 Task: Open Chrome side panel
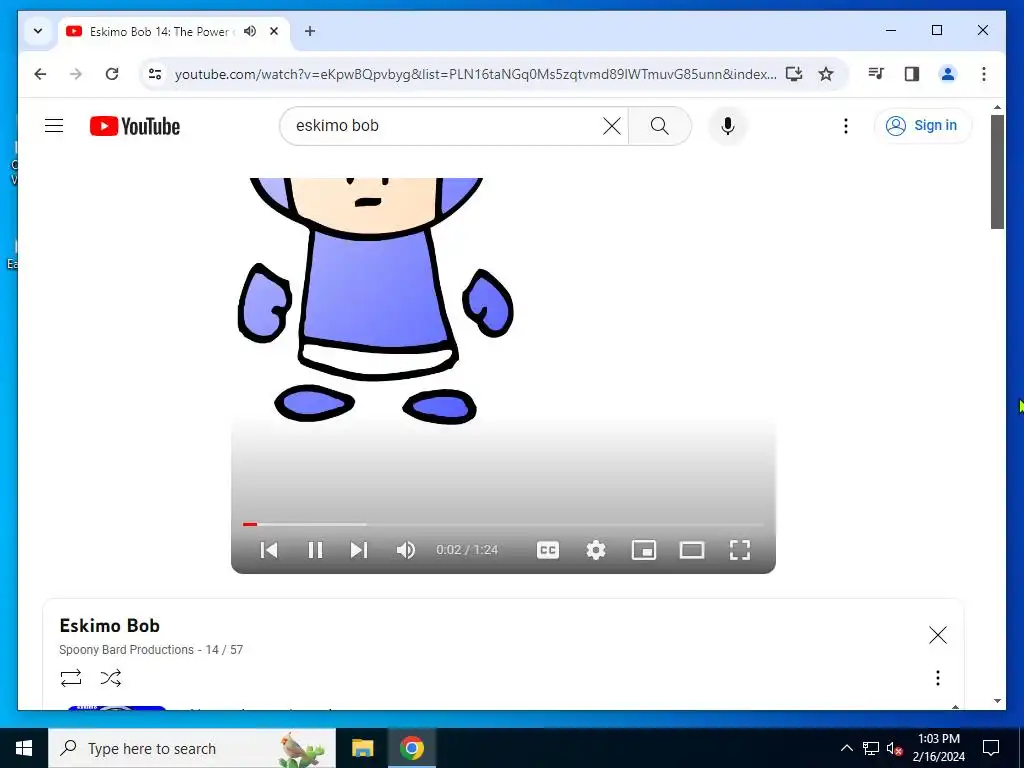click(912, 74)
